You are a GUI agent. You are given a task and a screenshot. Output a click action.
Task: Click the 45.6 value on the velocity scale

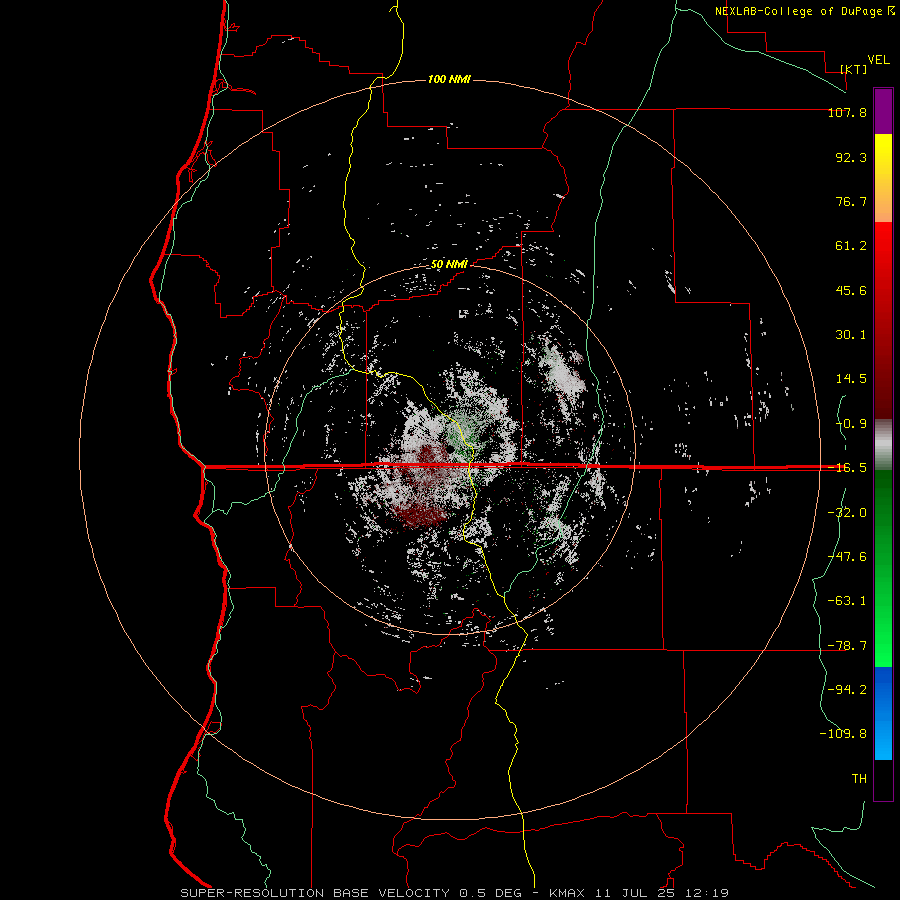[851, 290]
